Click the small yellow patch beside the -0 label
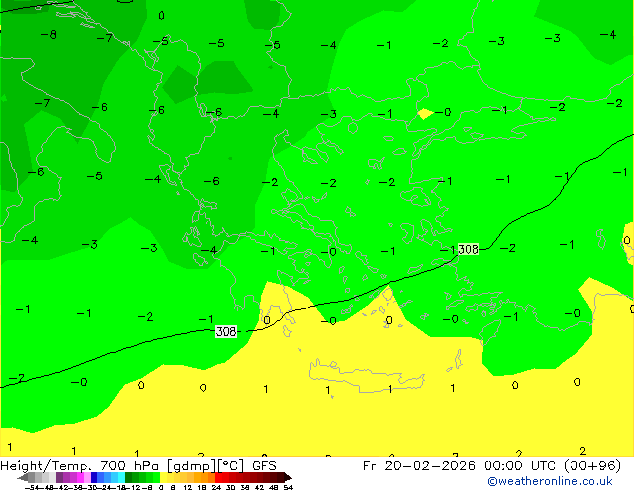This screenshot has height=490, width=634. 425,114
